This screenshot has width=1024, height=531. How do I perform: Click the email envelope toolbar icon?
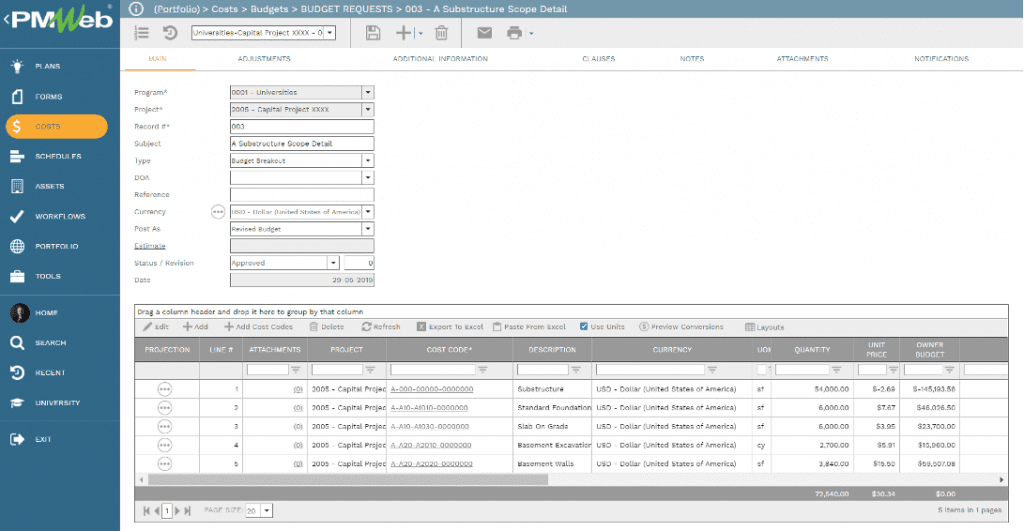point(484,33)
